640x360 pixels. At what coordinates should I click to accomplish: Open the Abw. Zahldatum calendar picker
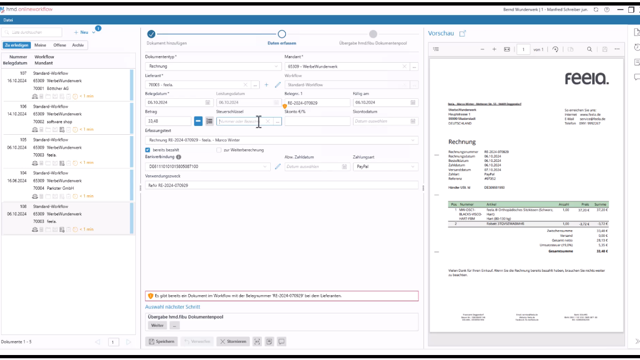click(x=344, y=167)
